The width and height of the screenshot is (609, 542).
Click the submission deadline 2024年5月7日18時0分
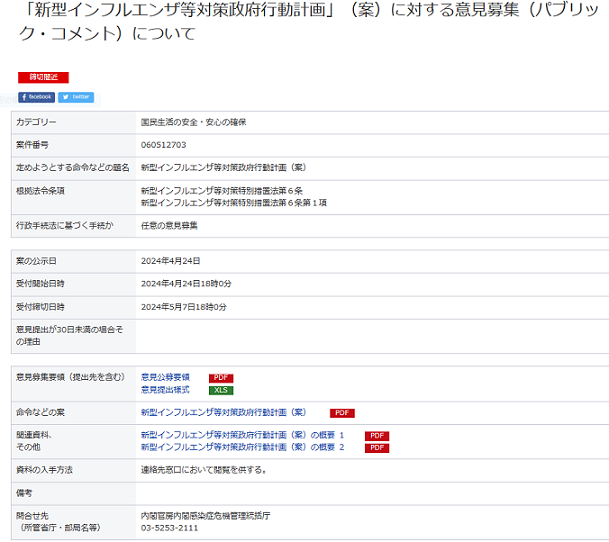tap(184, 306)
